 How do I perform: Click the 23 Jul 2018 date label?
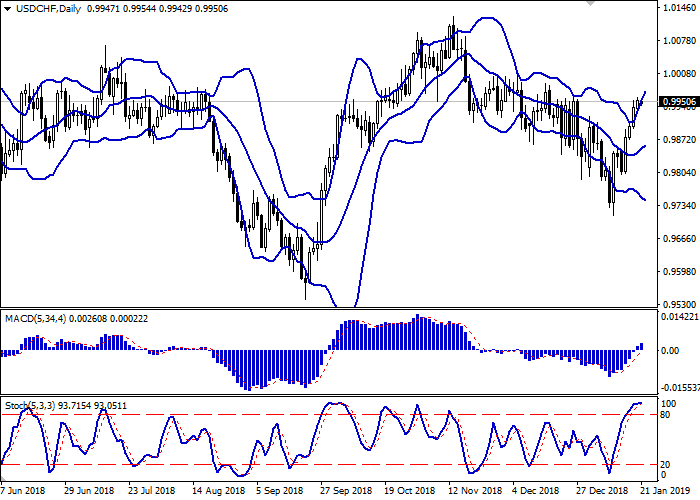tap(152, 491)
